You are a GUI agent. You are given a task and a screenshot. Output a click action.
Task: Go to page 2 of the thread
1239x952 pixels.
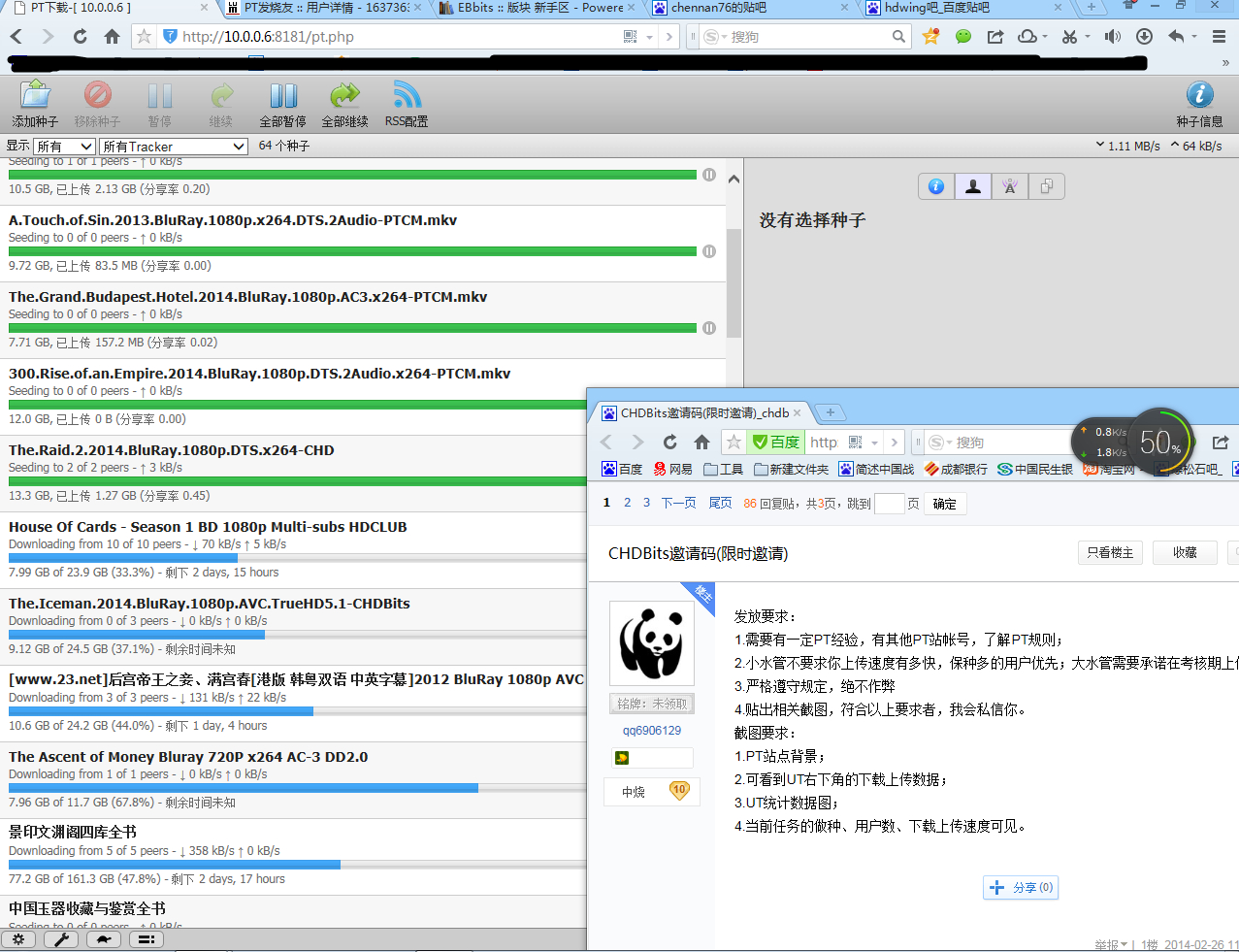click(627, 503)
